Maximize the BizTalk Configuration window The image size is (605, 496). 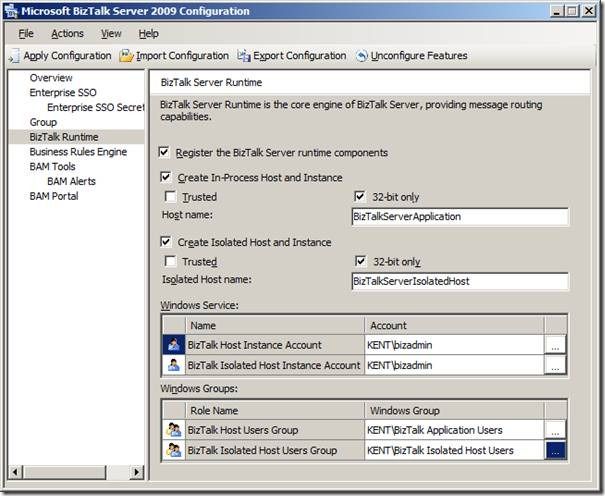(572, 11)
